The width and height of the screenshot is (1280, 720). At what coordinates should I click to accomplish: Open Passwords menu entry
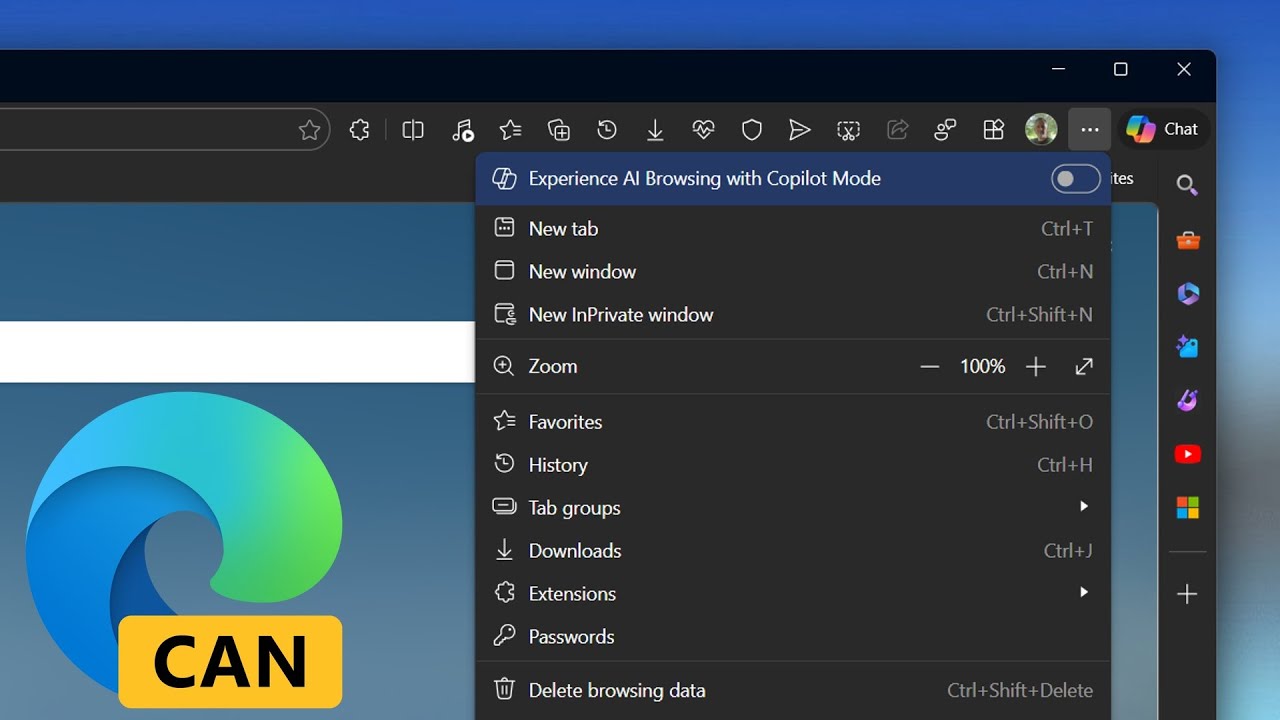point(793,637)
